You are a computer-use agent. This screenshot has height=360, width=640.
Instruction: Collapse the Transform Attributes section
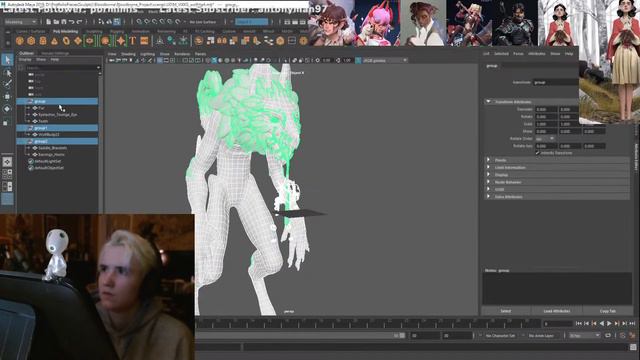pos(489,102)
